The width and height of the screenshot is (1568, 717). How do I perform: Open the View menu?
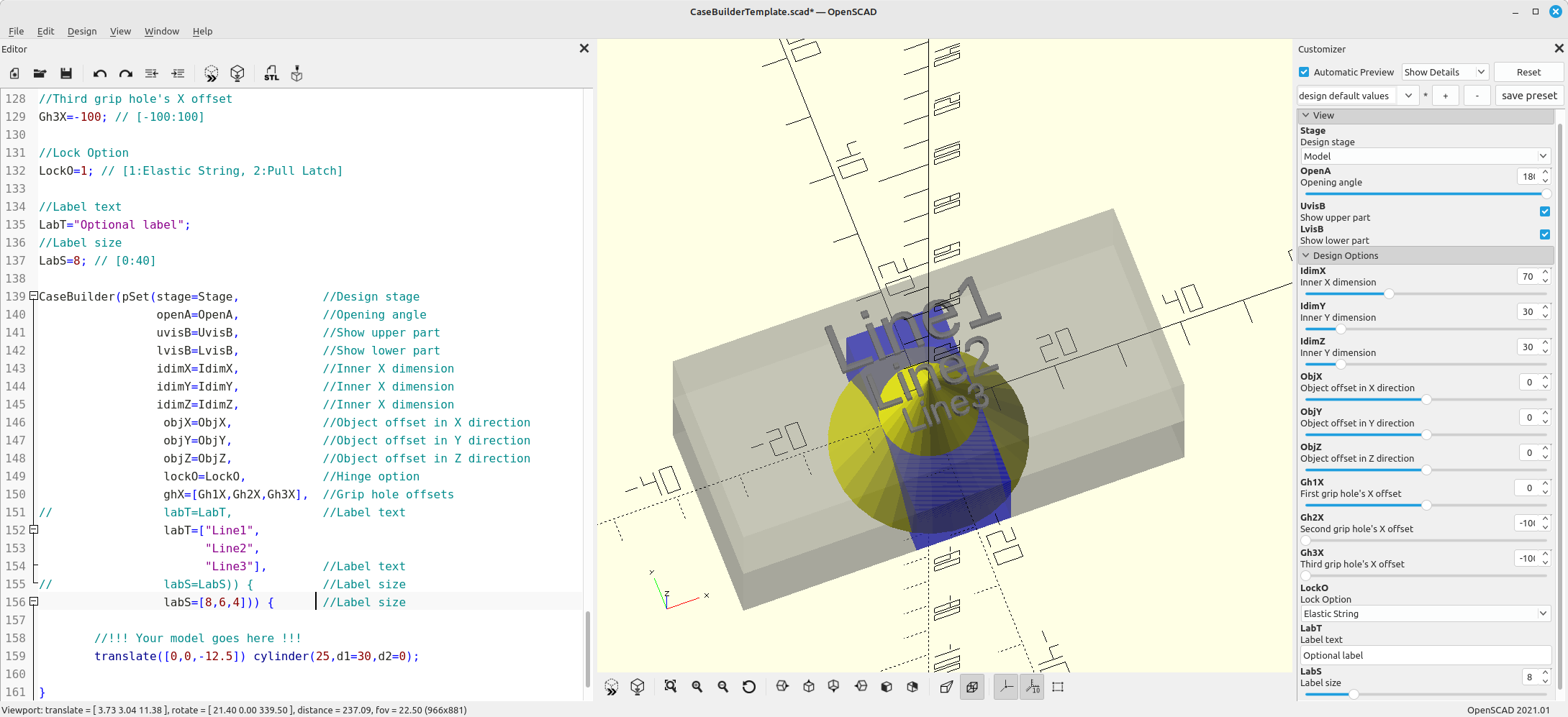coord(120,31)
